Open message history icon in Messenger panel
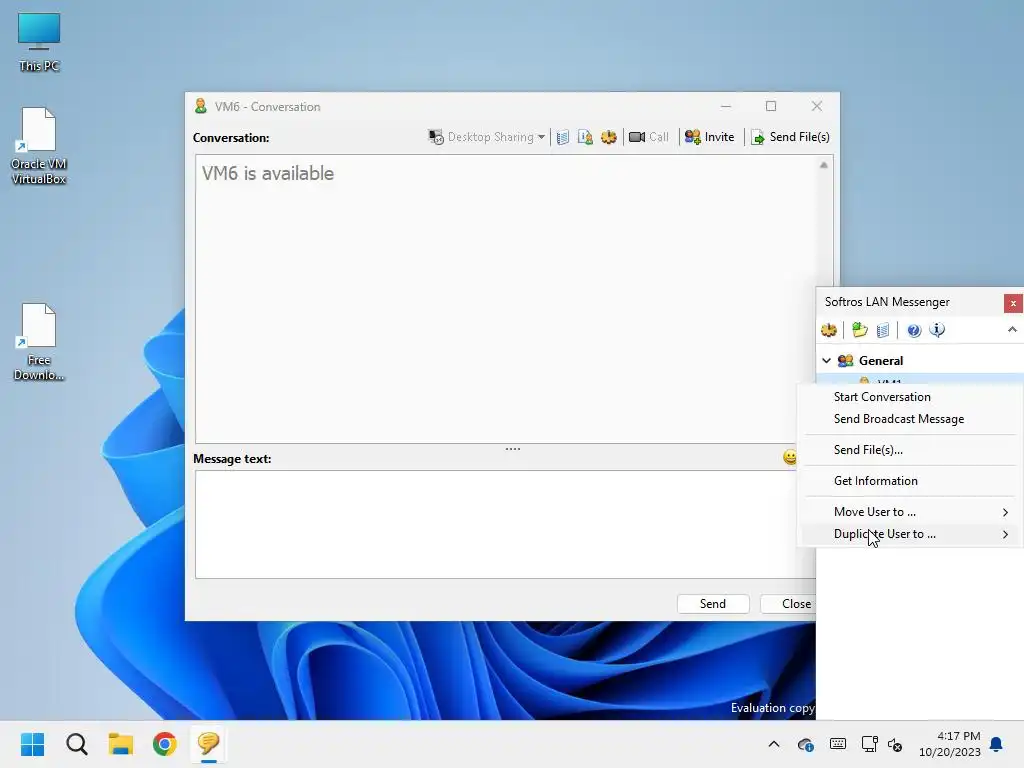1024x768 pixels. tap(883, 330)
